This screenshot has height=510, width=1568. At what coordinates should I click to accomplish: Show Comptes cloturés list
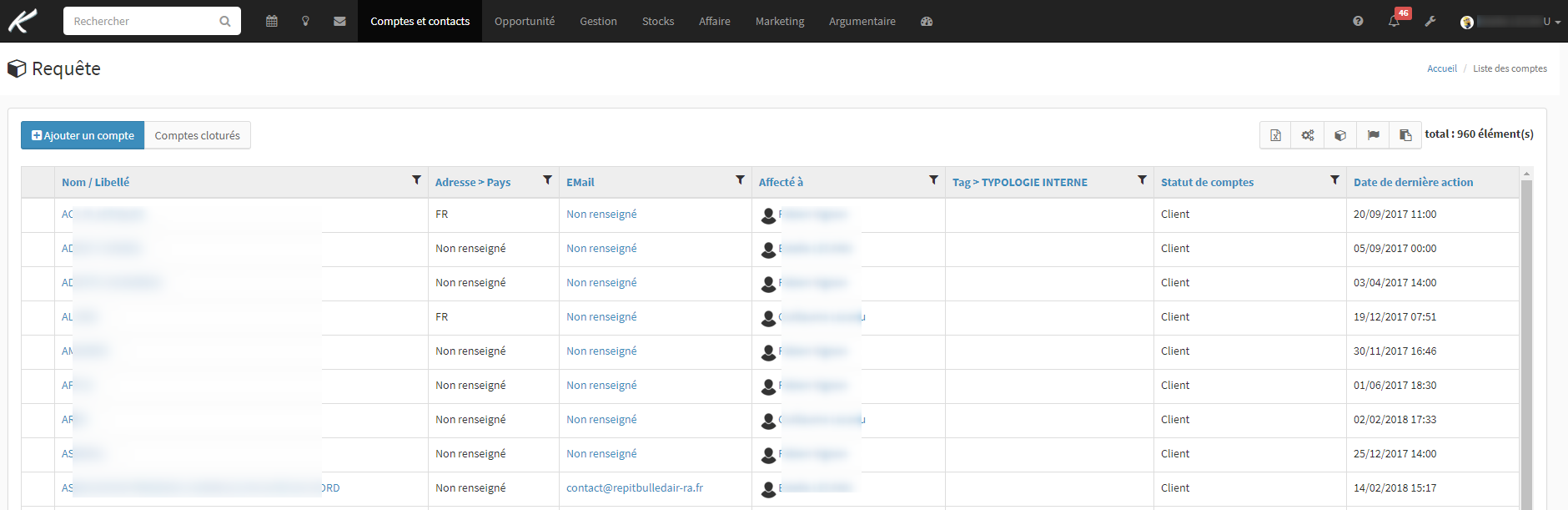point(198,135)
